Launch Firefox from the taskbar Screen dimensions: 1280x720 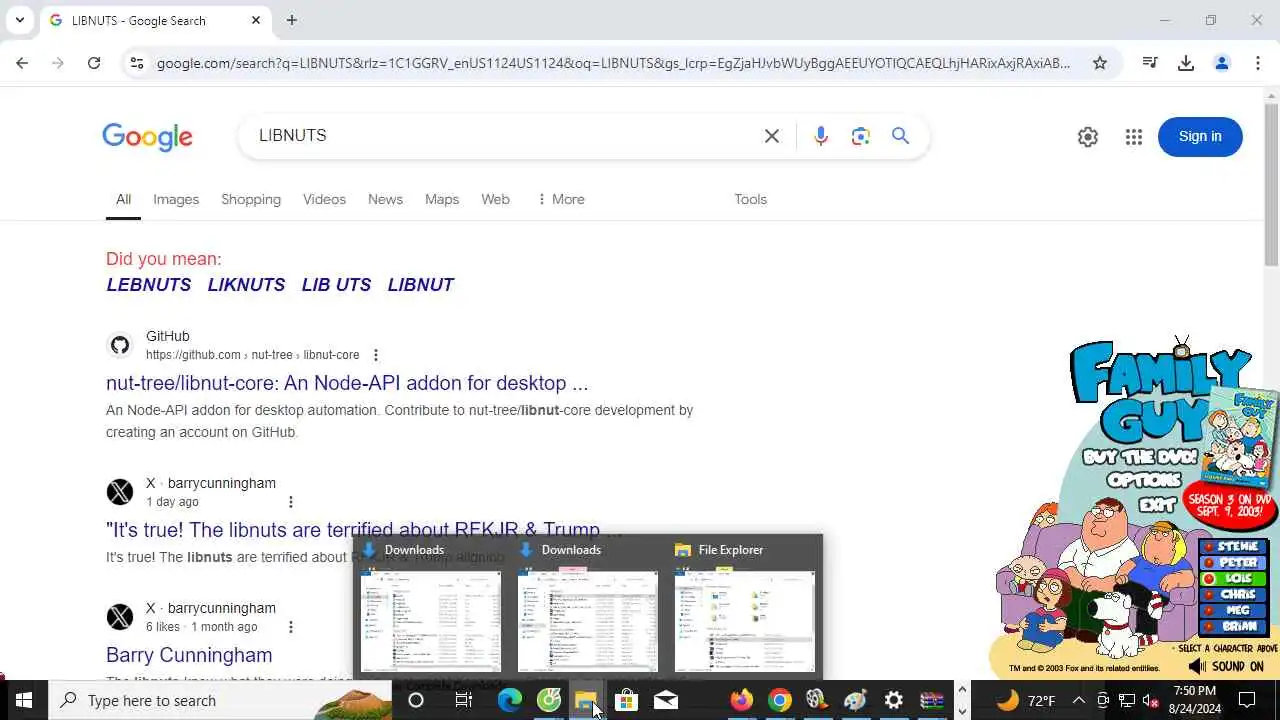(x=741, y=700)
